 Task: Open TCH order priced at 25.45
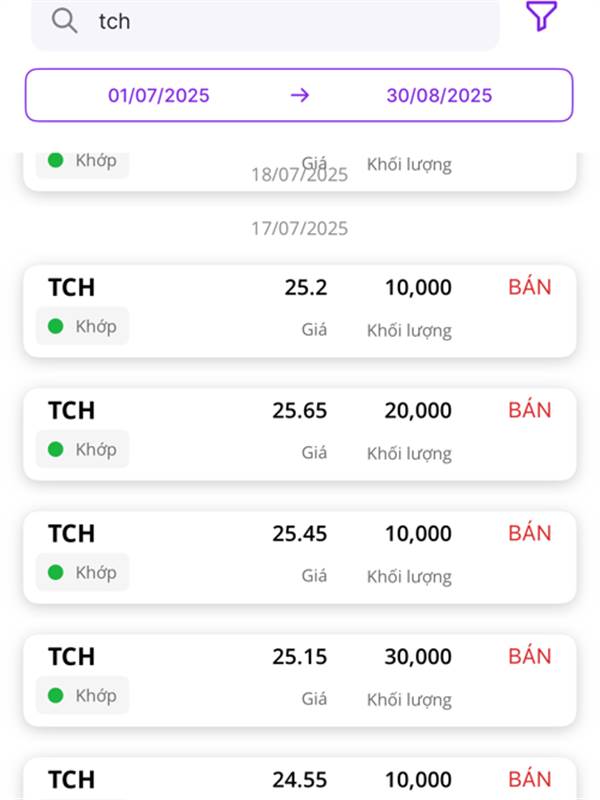pyautogui.click(x=299, y=556)
